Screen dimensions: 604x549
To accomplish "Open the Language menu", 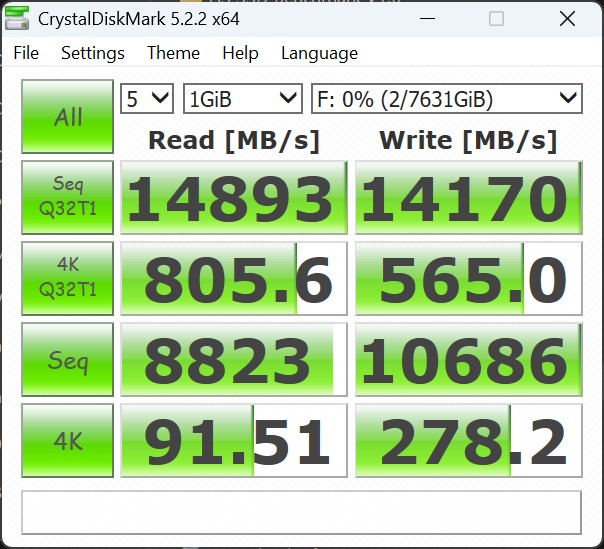I will click(x=319, y=53).
